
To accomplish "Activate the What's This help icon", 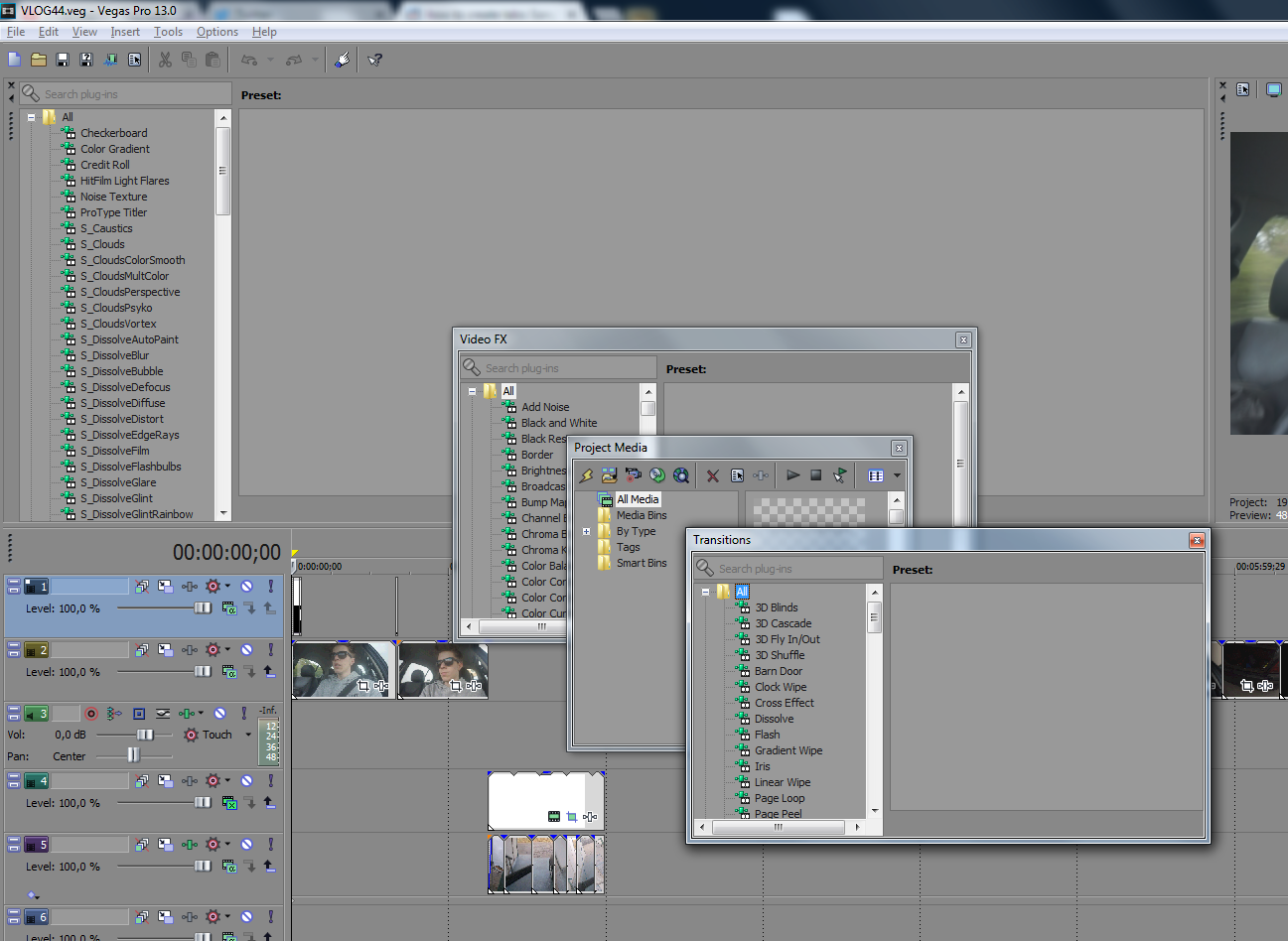I will click(374, 60).
